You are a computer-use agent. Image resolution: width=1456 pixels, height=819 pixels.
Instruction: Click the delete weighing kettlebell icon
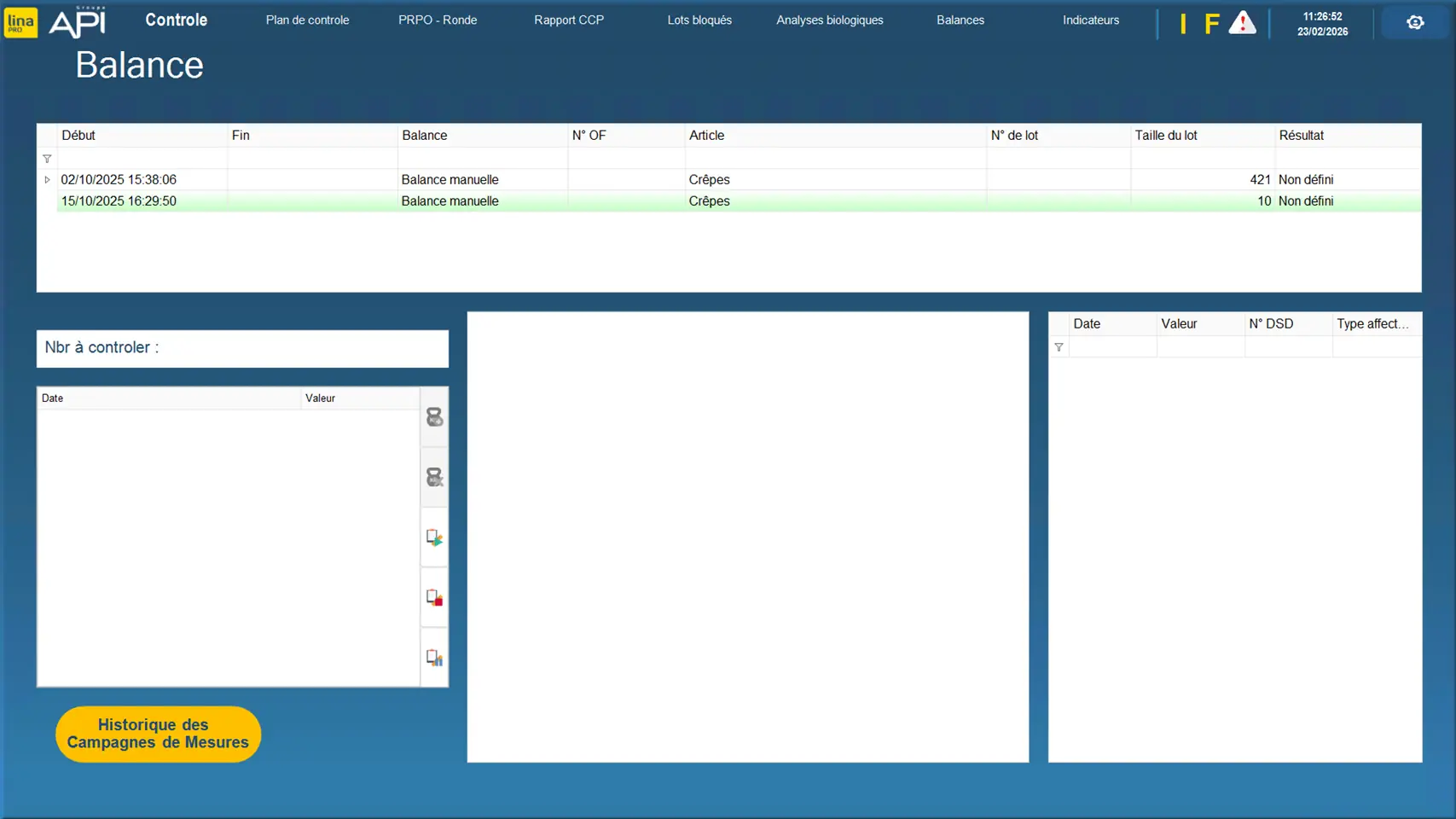(x=434, y=477)
